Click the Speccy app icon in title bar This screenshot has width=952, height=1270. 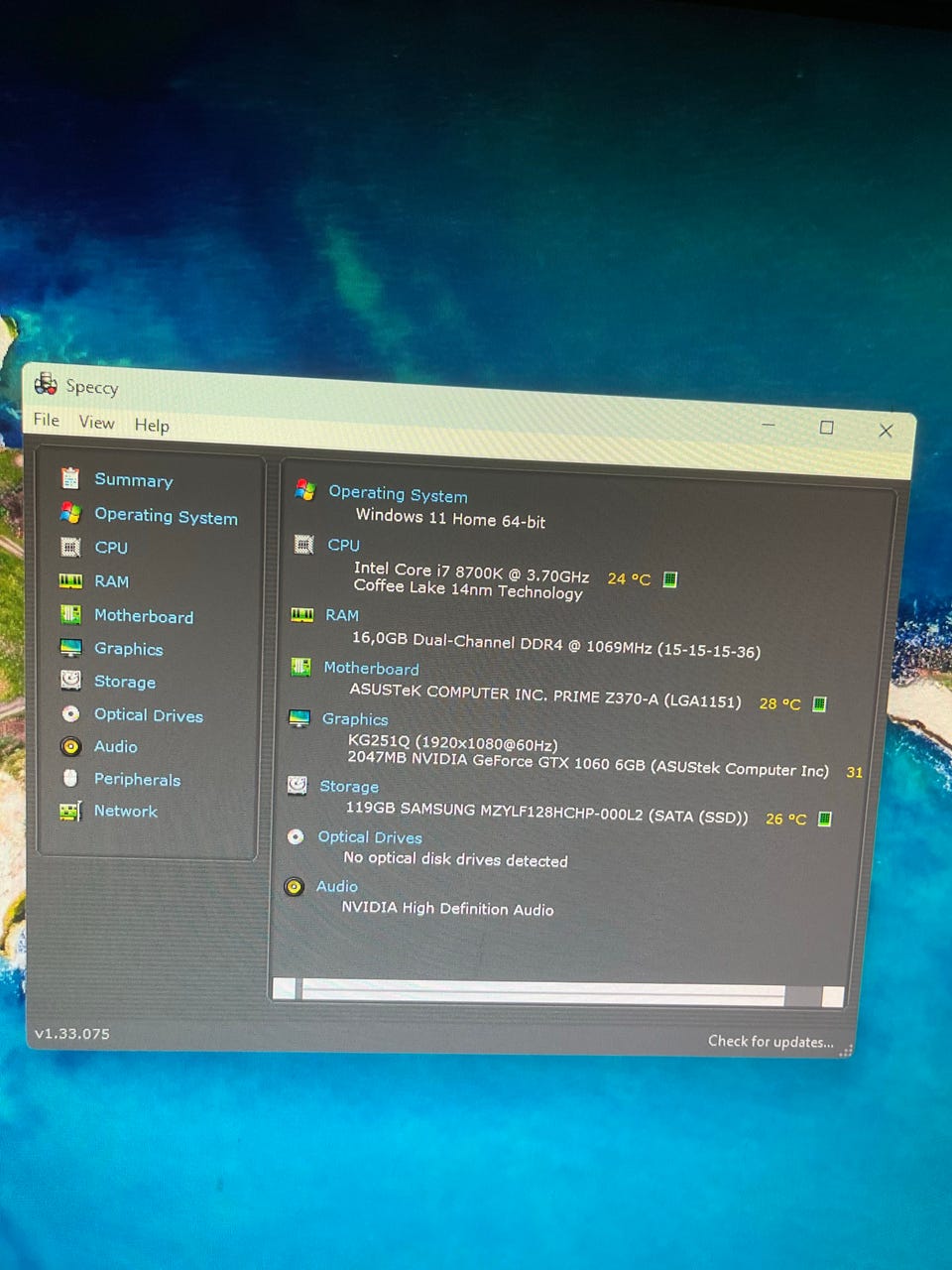[x=46, y=383]
